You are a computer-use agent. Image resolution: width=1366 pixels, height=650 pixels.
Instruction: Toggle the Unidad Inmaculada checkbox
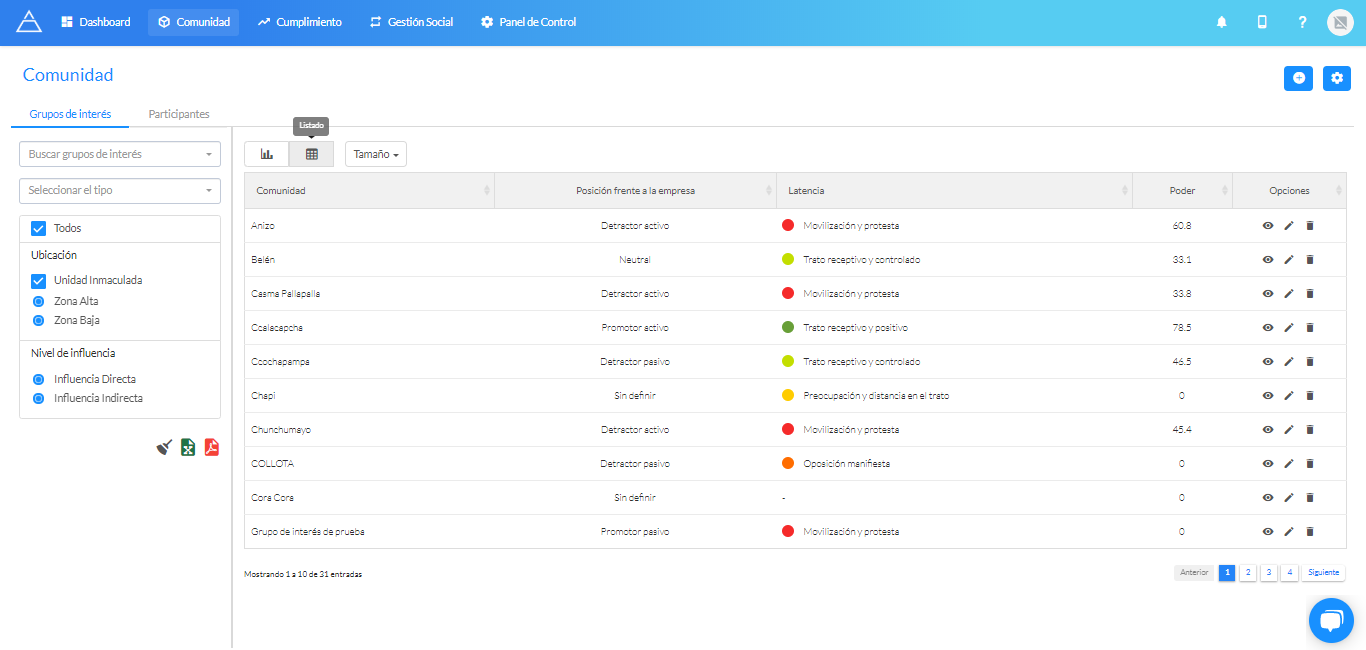39,280
